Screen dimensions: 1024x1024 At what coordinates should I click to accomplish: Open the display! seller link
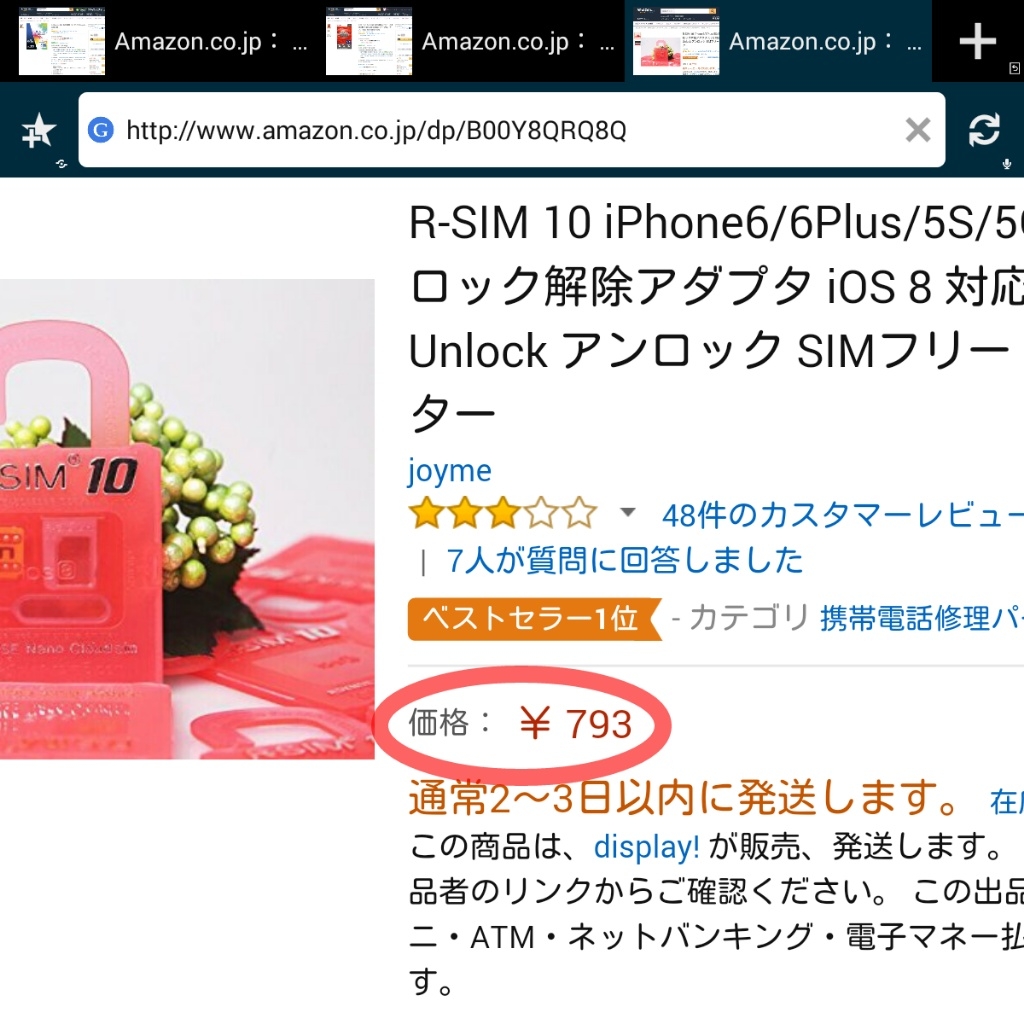coord(647,847)
